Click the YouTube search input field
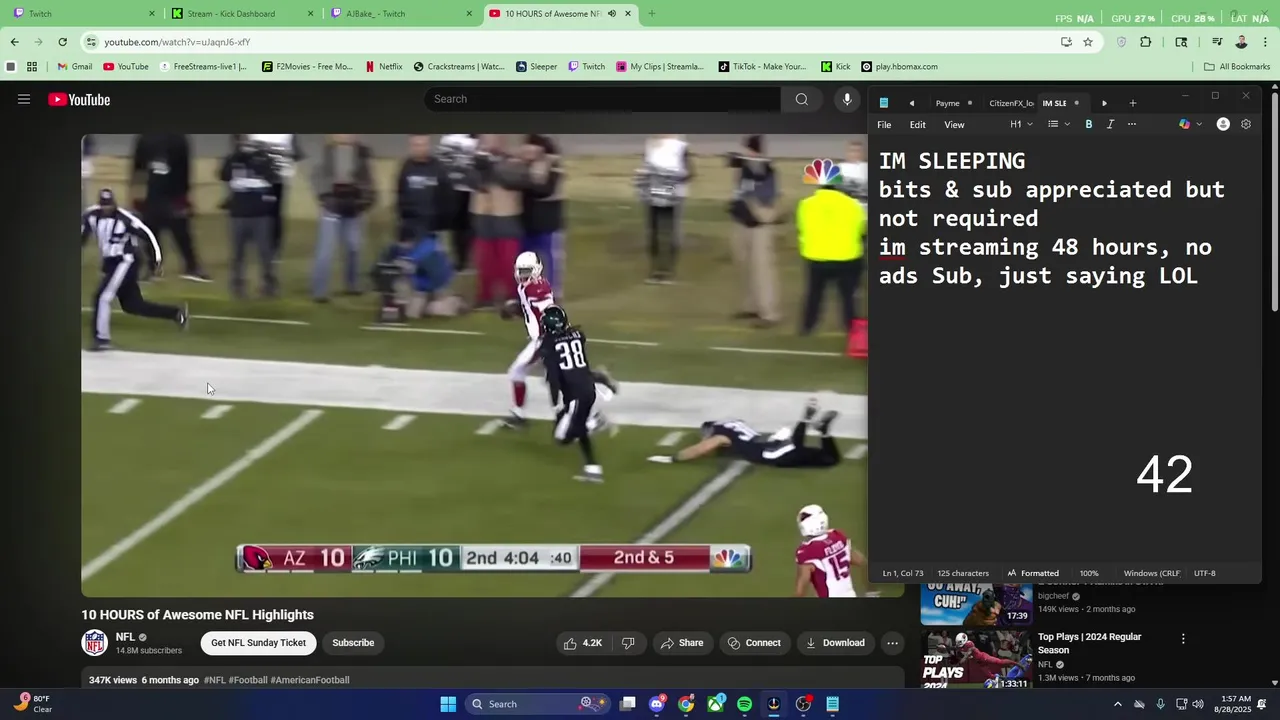The width and height of the screenshot is (1280, 720). [x=602, y=99]
